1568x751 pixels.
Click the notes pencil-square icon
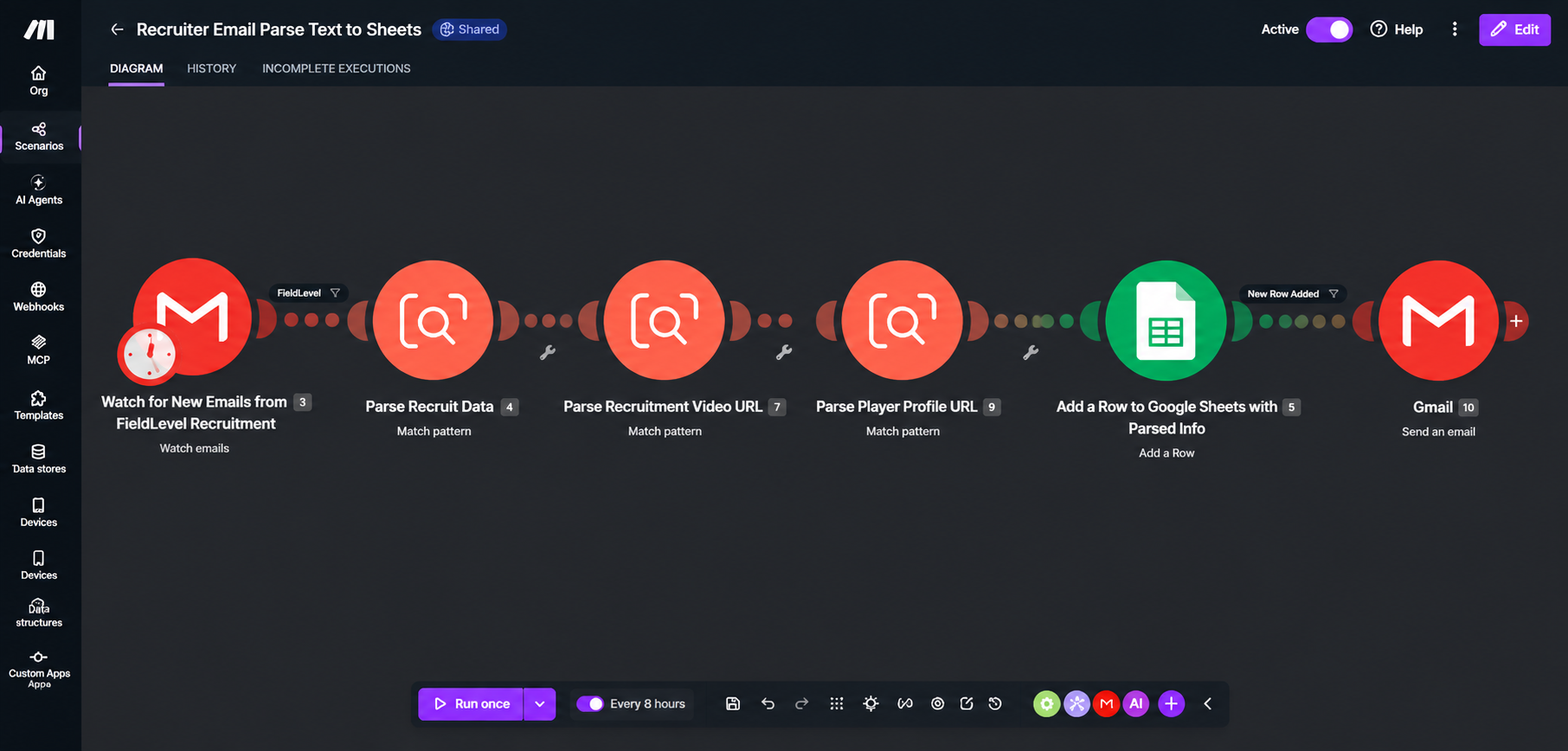tap(967, 704)
